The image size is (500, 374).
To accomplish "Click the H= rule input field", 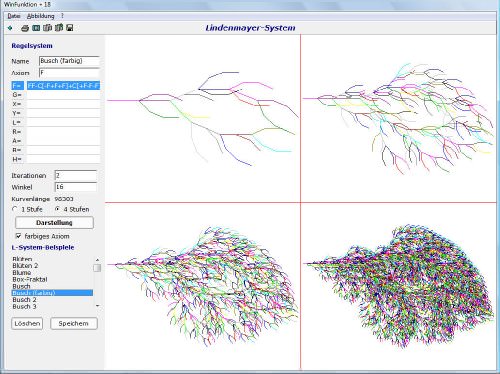I will point(63,159).
